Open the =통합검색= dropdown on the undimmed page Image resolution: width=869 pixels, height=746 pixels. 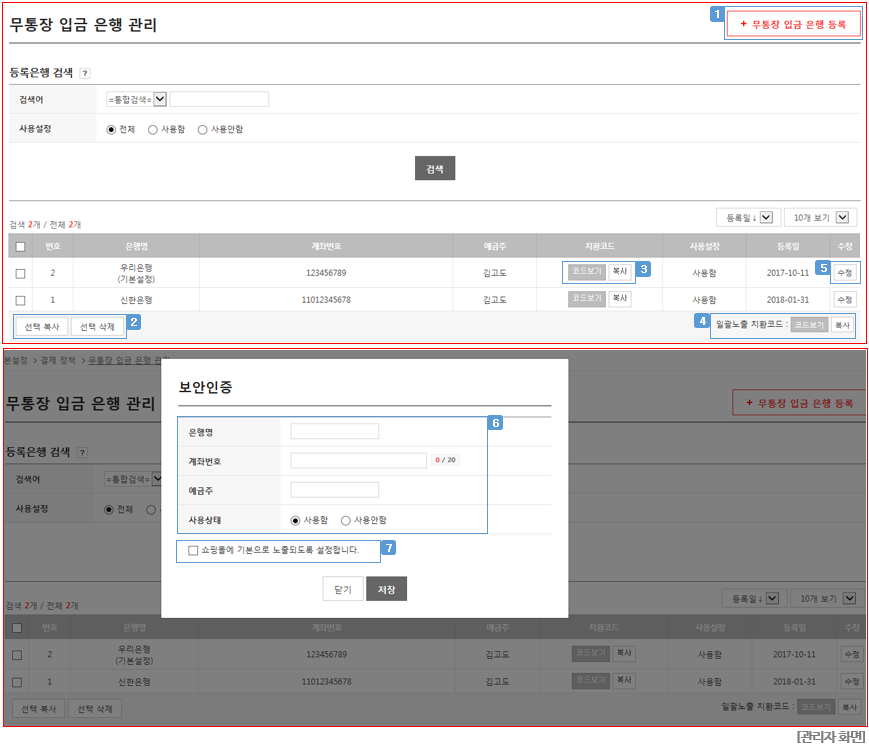136,99
